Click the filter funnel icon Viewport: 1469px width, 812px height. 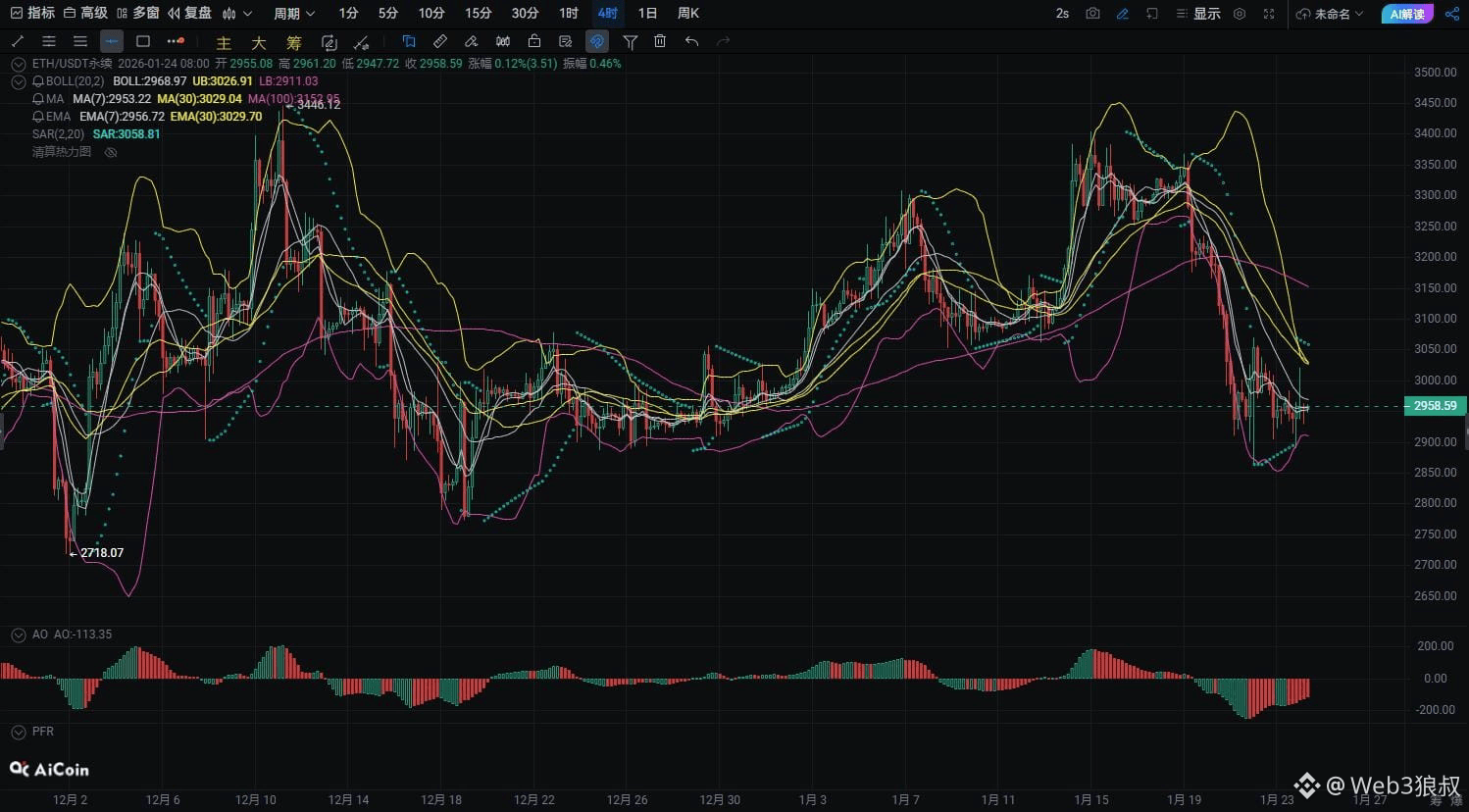click(630, 41)
